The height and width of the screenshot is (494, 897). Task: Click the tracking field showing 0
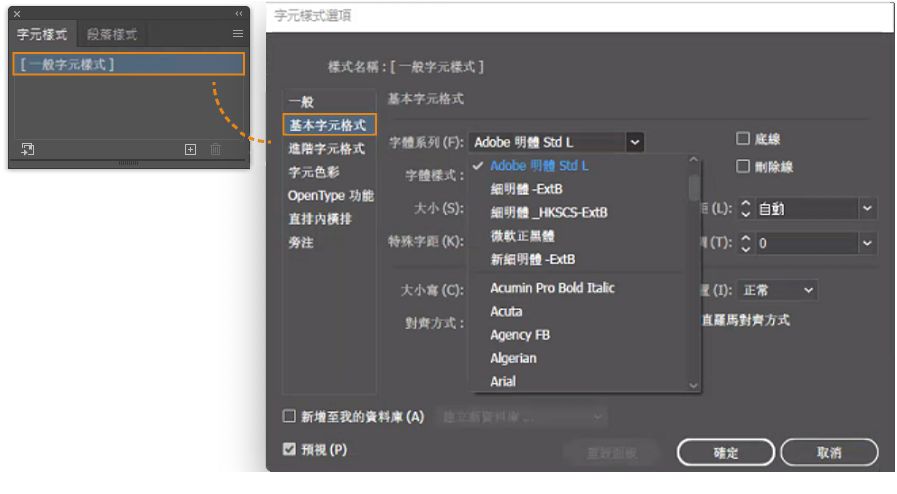click(x=807, y=243)
